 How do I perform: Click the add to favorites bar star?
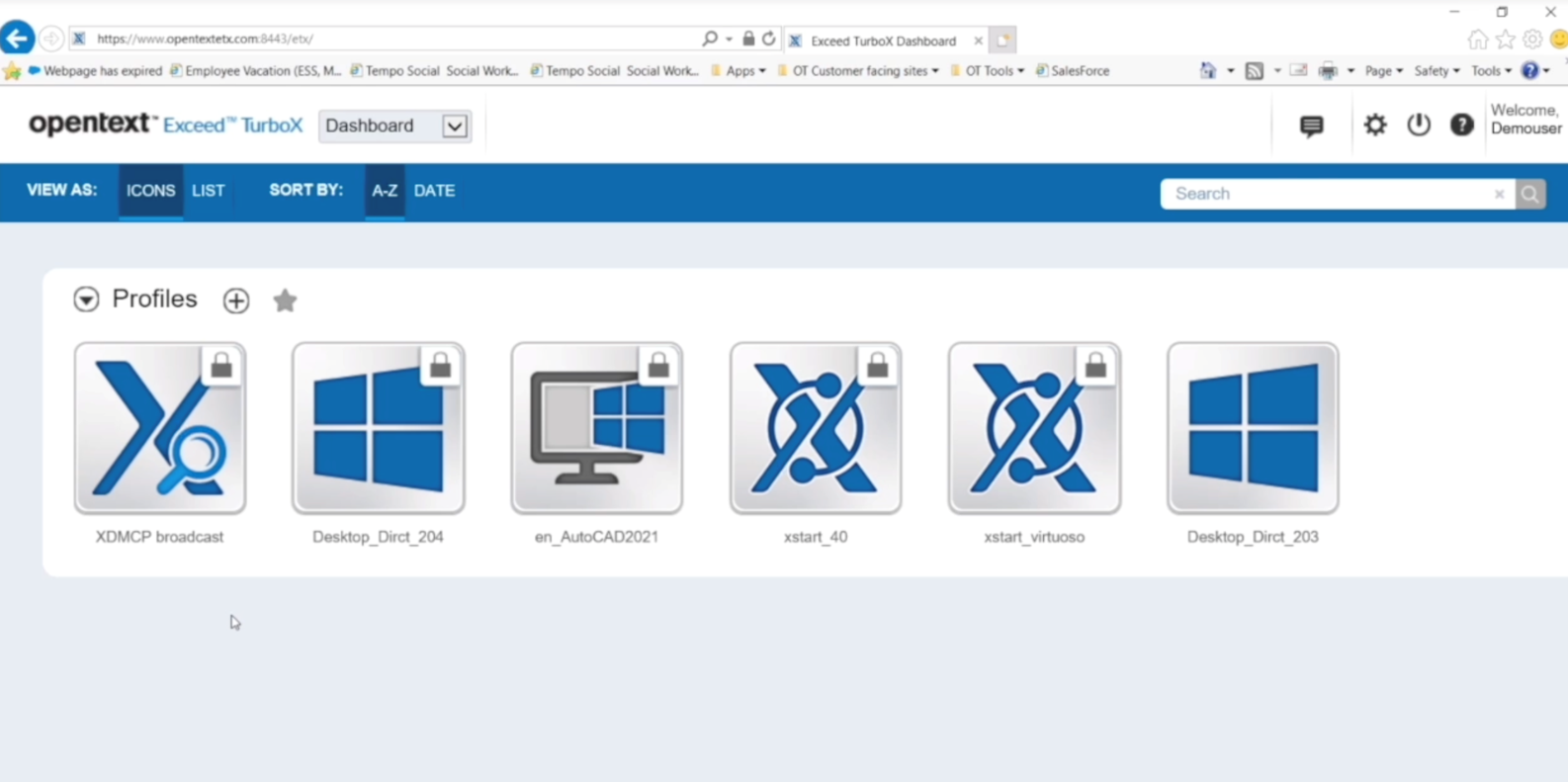[x=12, y=70]
